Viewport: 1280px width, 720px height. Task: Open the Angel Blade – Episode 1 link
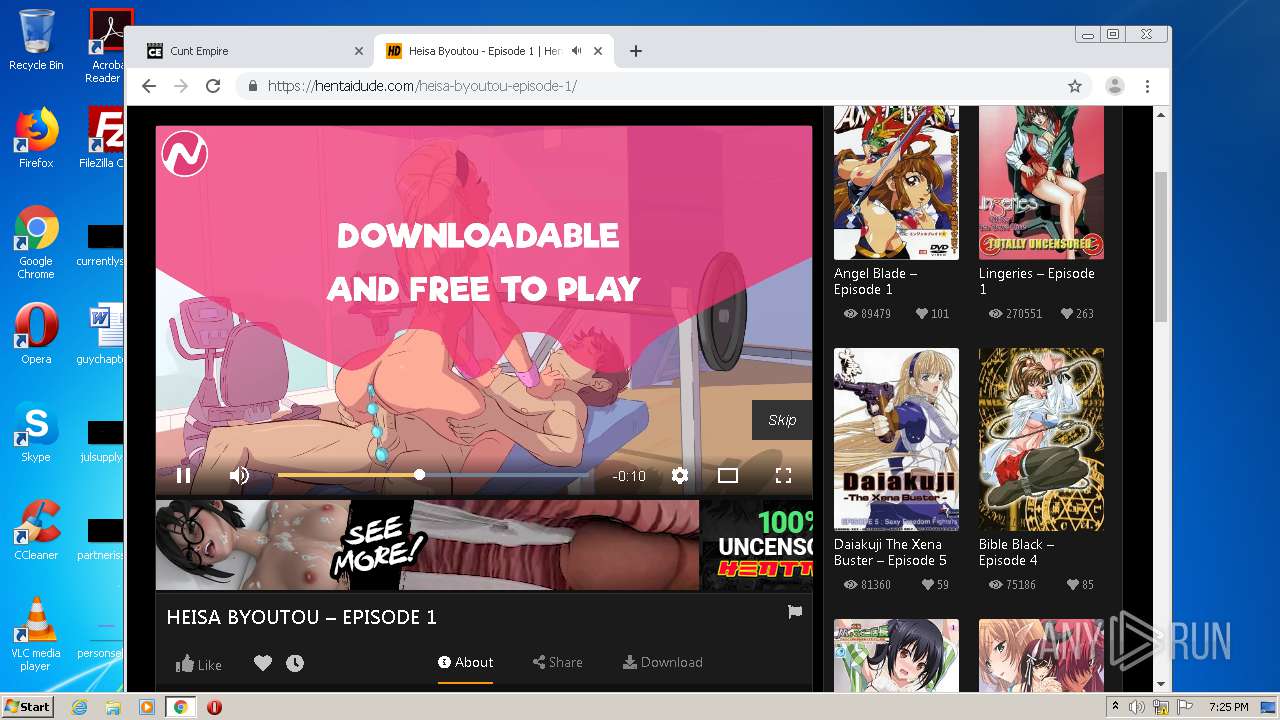pyautogui.click(x=876, y=281)
